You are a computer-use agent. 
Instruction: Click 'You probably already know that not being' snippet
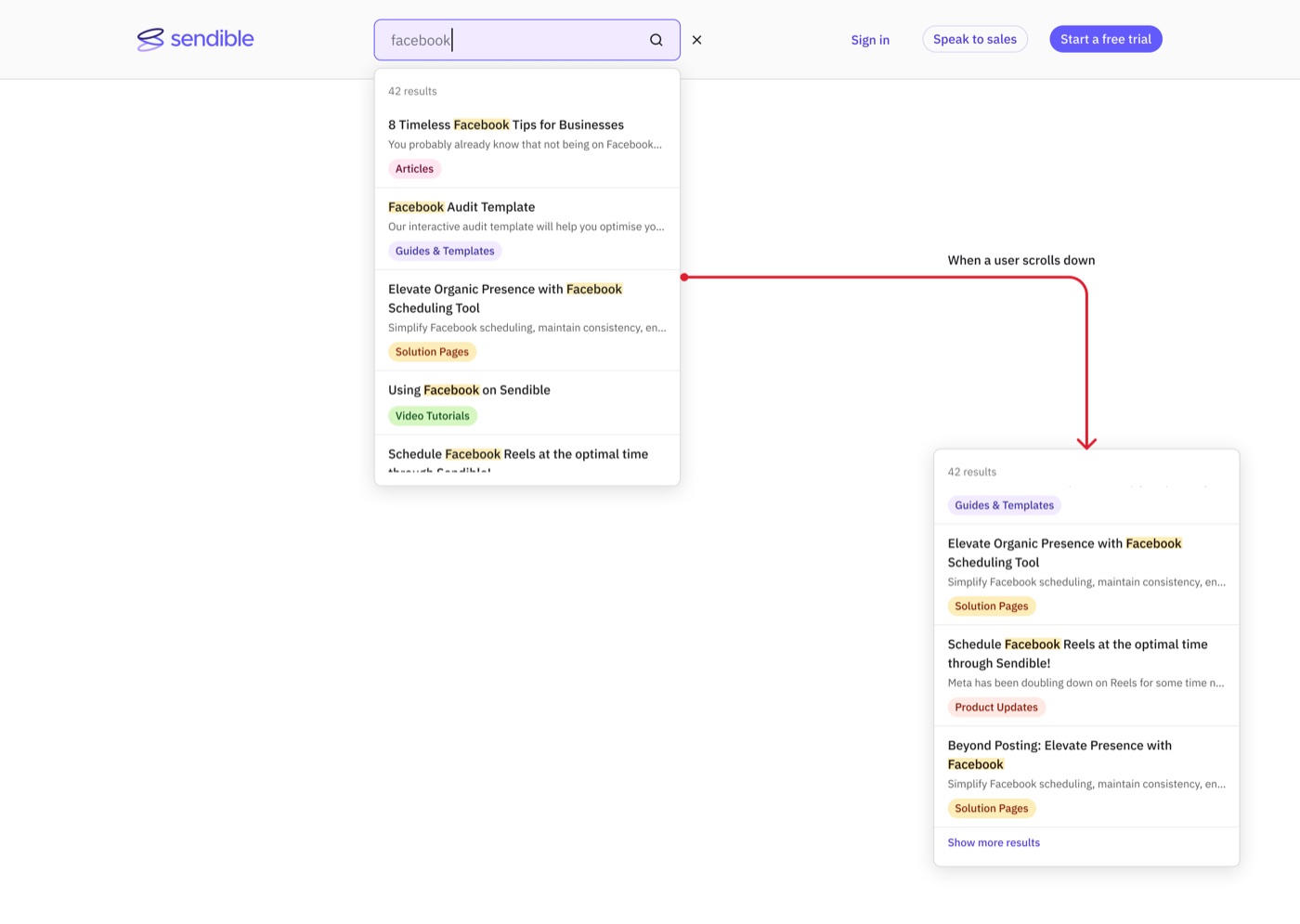point(526,145)
